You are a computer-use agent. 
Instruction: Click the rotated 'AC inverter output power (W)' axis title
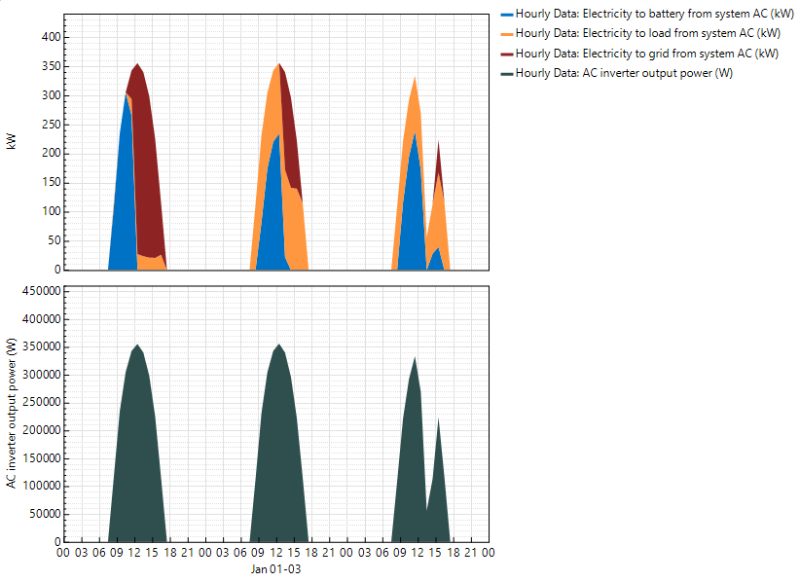click(12, 413)
